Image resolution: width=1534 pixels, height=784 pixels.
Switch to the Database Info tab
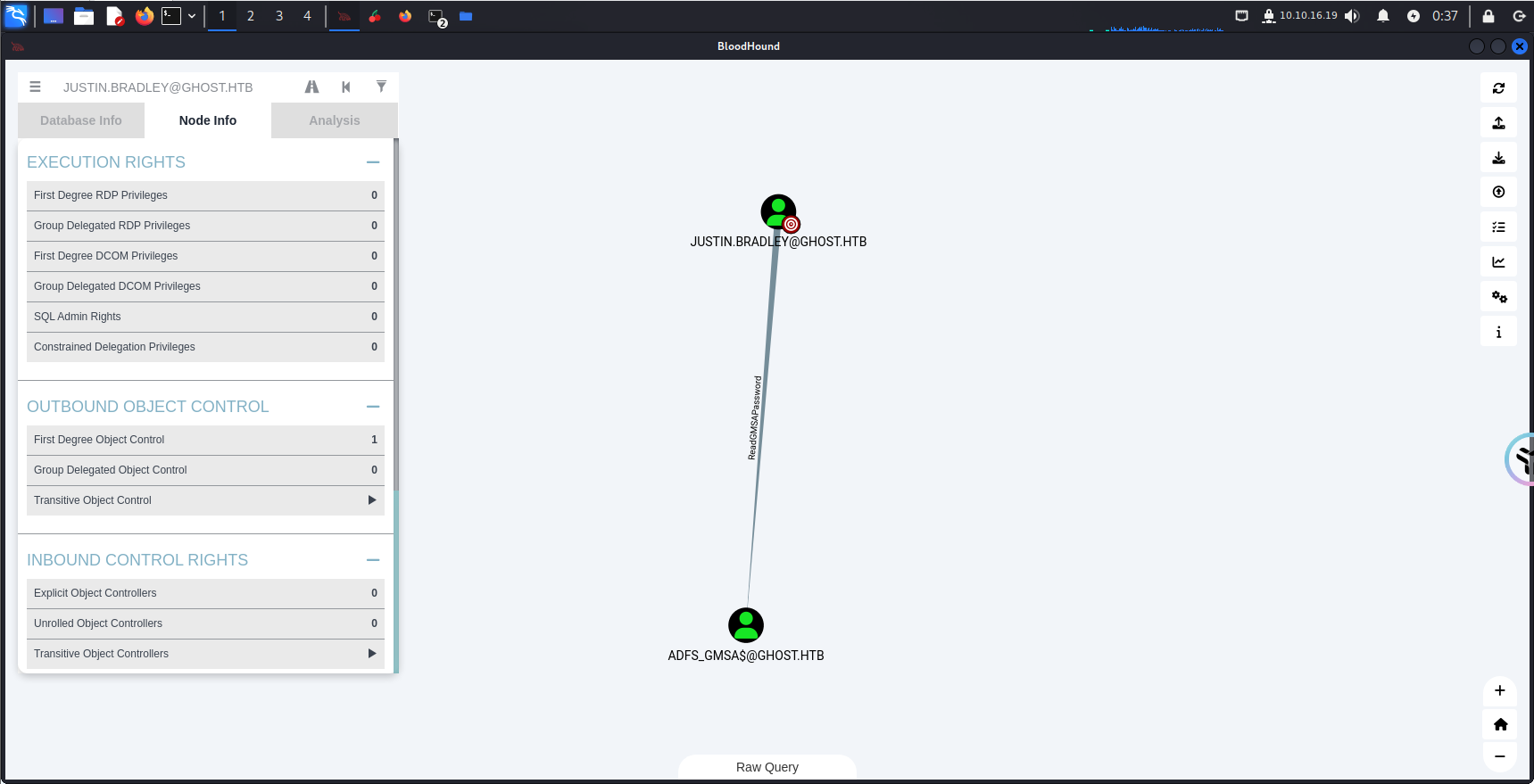coord(81,120)
